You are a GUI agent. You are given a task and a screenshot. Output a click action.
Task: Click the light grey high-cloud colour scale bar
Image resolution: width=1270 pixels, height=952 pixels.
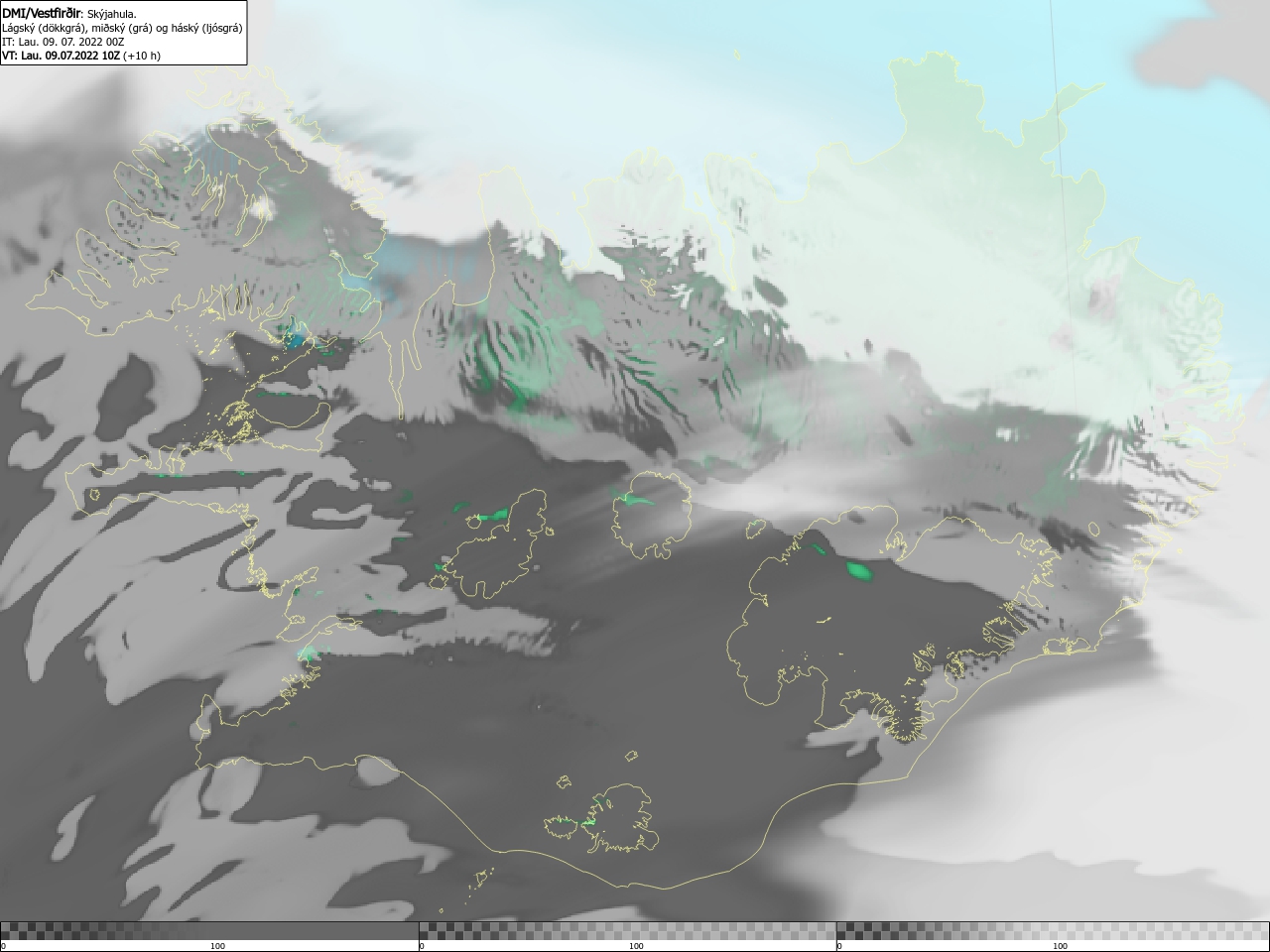(1053, 930)
